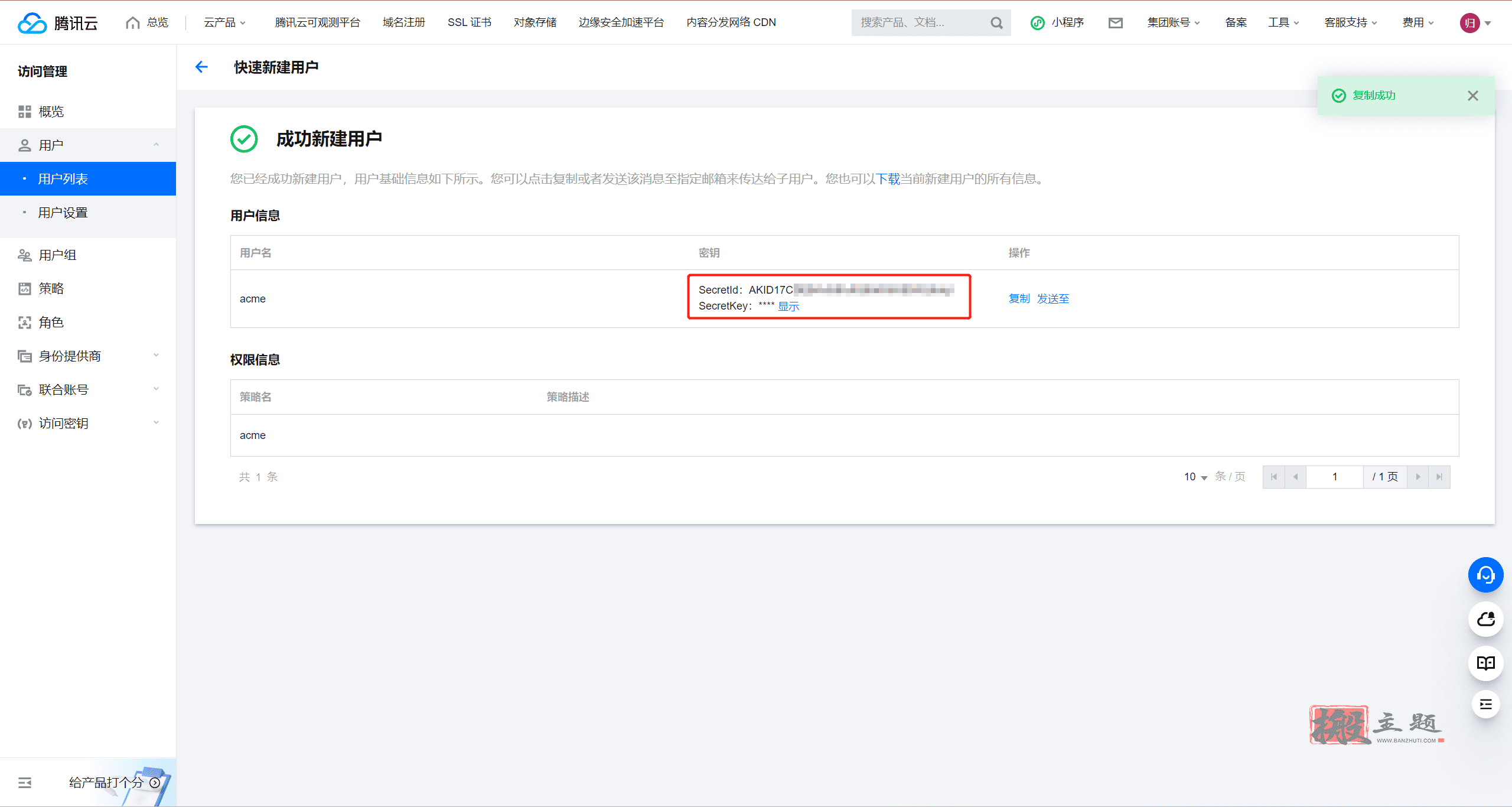Click the page number input box

(x=1335, y=477)
